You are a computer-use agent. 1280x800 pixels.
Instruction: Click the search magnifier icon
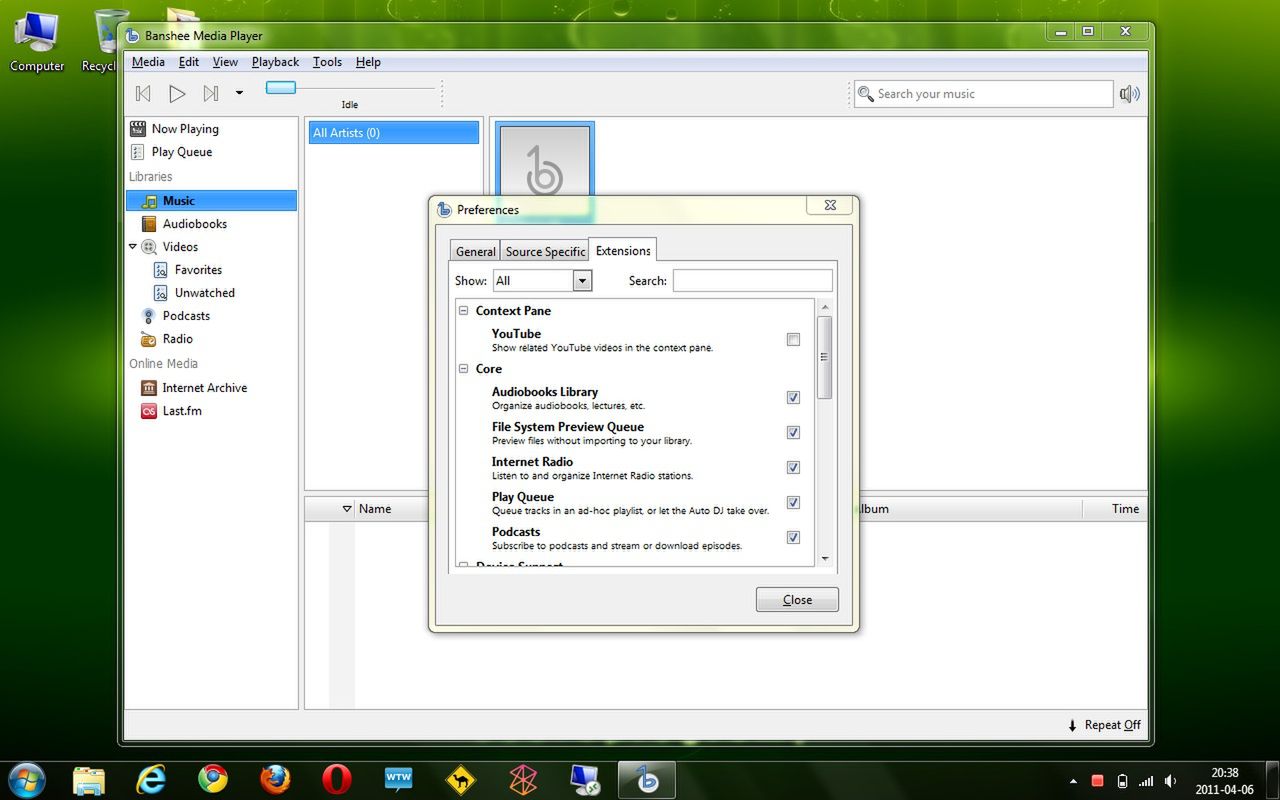pyautogui.click(x=865, y=94)
